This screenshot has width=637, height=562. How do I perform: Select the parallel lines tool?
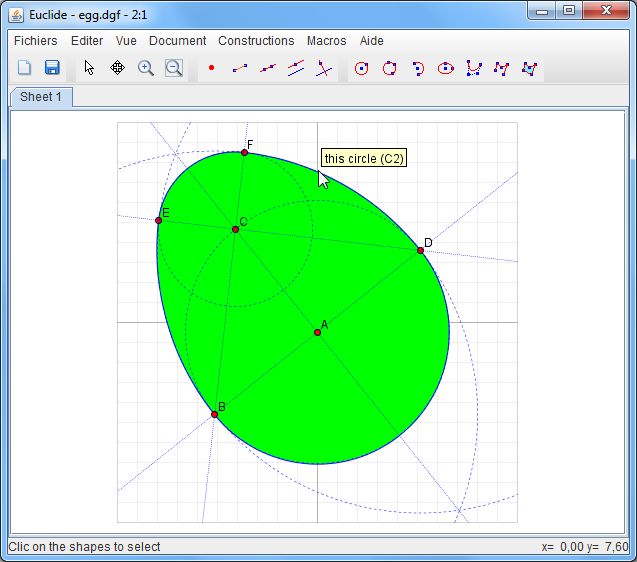295,68
